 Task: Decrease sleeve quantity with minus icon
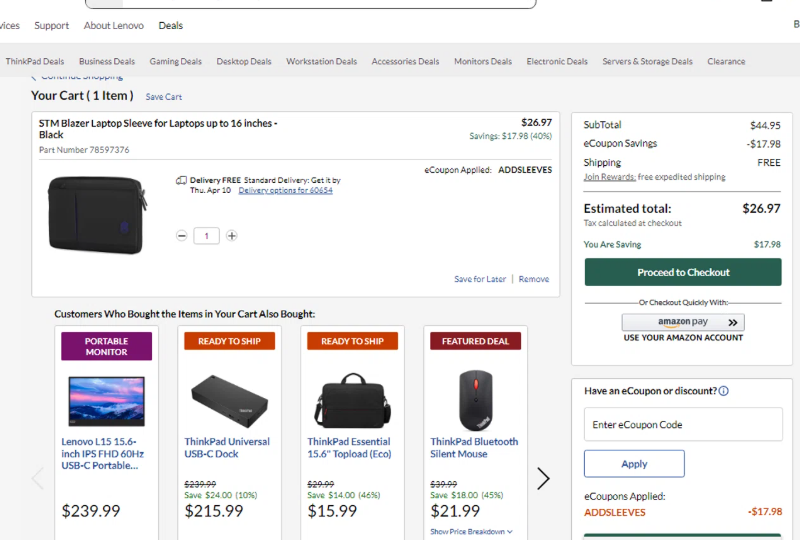(x=182, y=236)
